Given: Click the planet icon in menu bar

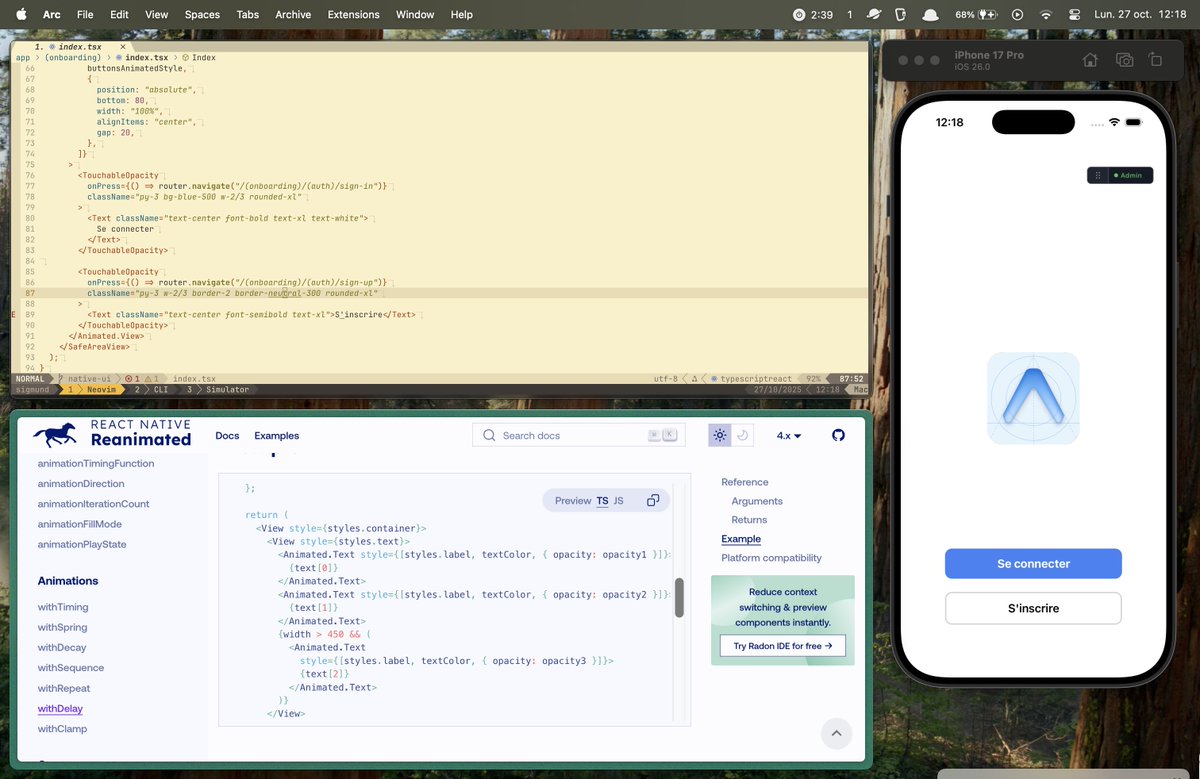Looking at the screenshot, I should pyautogui.click(x=873, y=15).
